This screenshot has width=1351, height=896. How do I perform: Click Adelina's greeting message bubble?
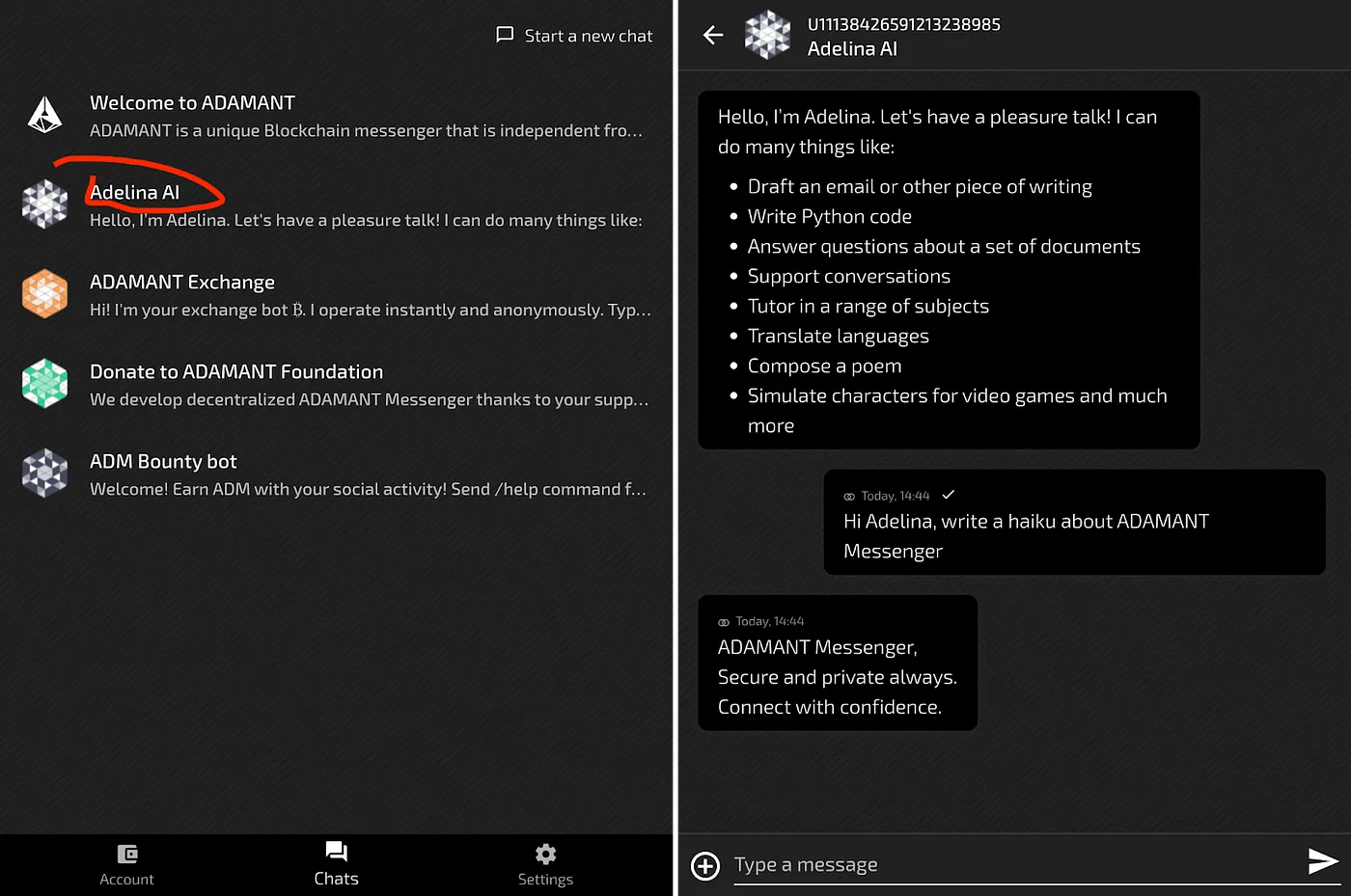[949, 270]
